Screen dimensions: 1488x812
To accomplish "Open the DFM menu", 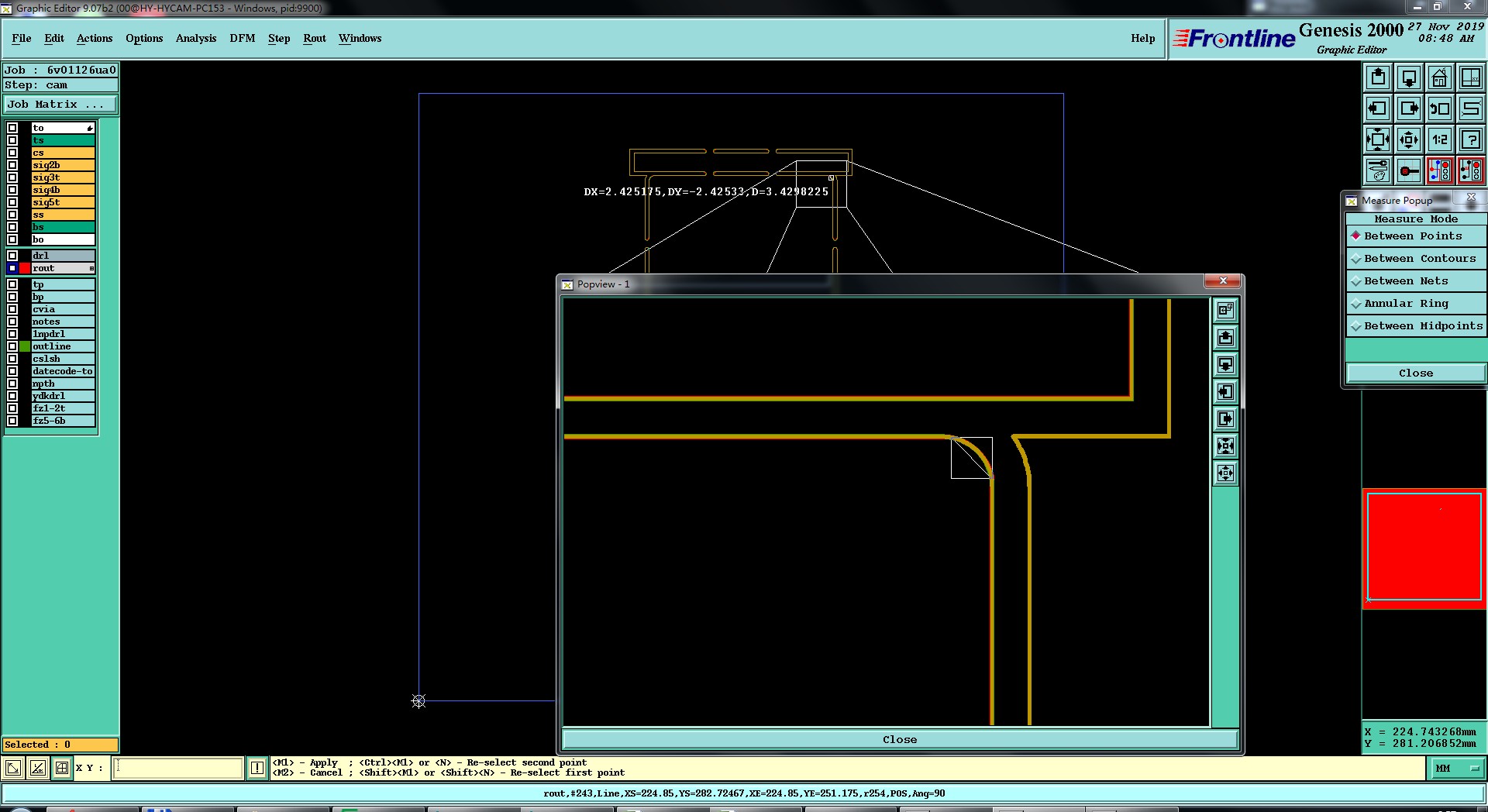I will coord(243,38).
